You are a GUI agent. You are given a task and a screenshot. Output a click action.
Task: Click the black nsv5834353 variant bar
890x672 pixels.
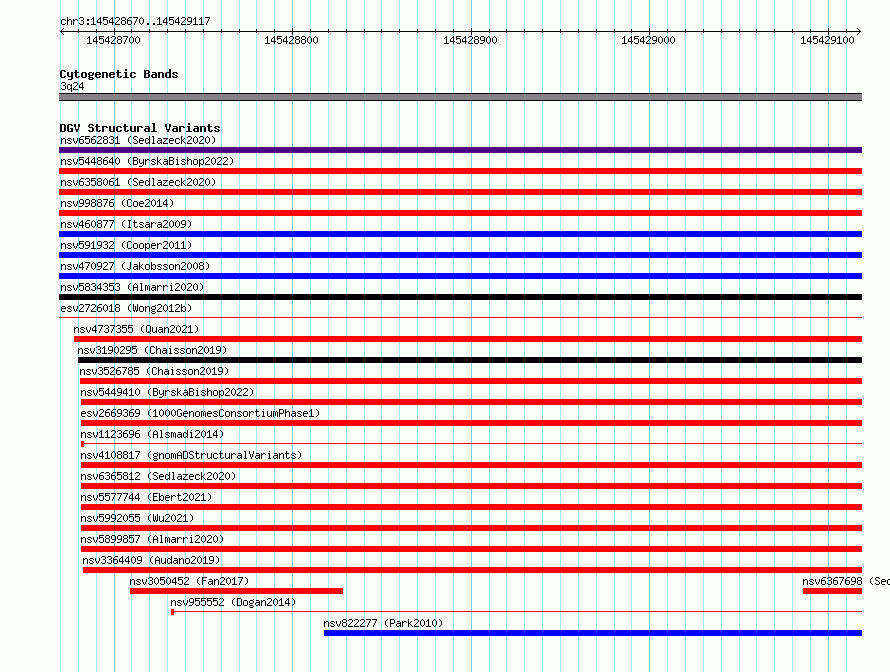coord(460,297)
